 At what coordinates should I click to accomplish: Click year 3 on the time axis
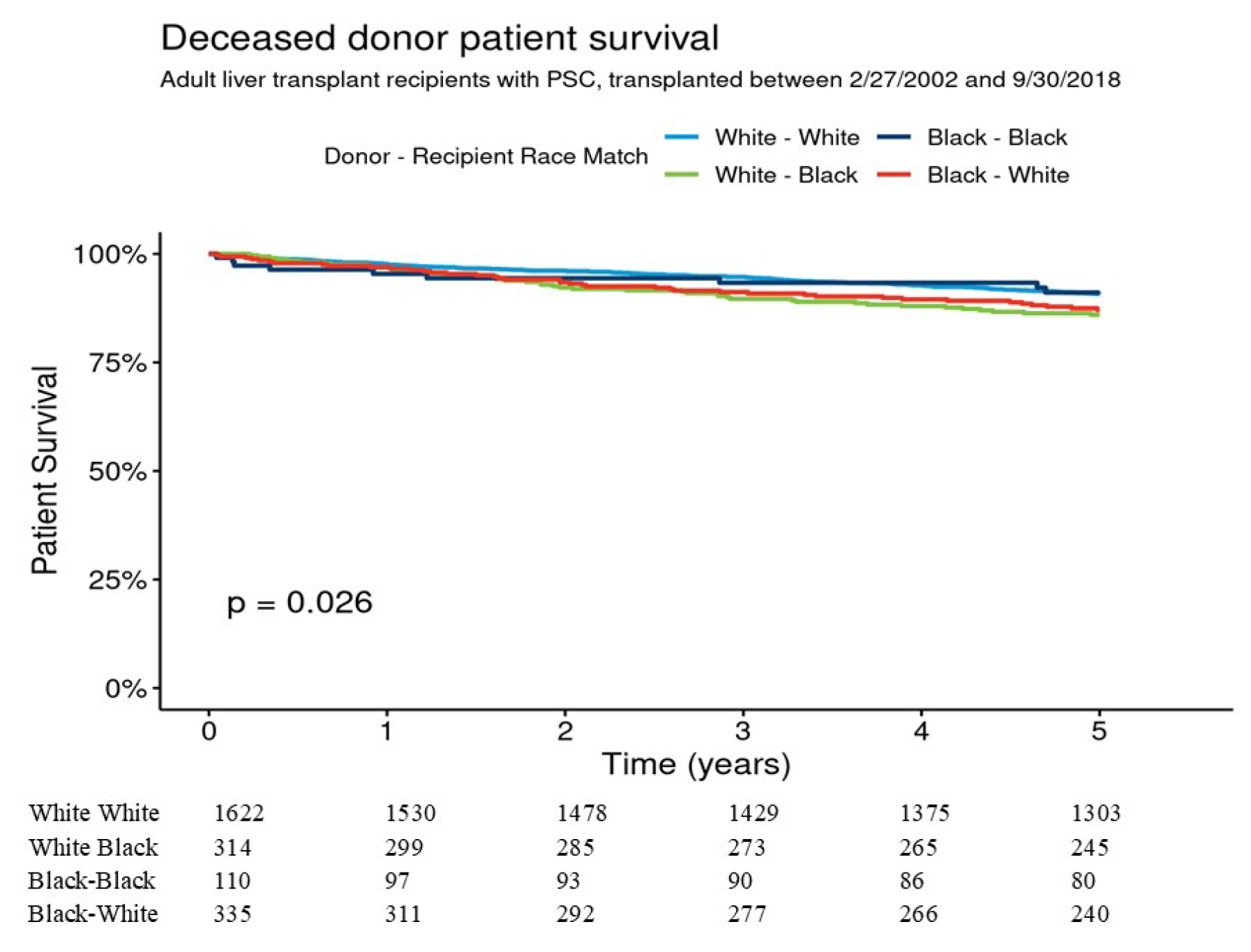point(743,731)
